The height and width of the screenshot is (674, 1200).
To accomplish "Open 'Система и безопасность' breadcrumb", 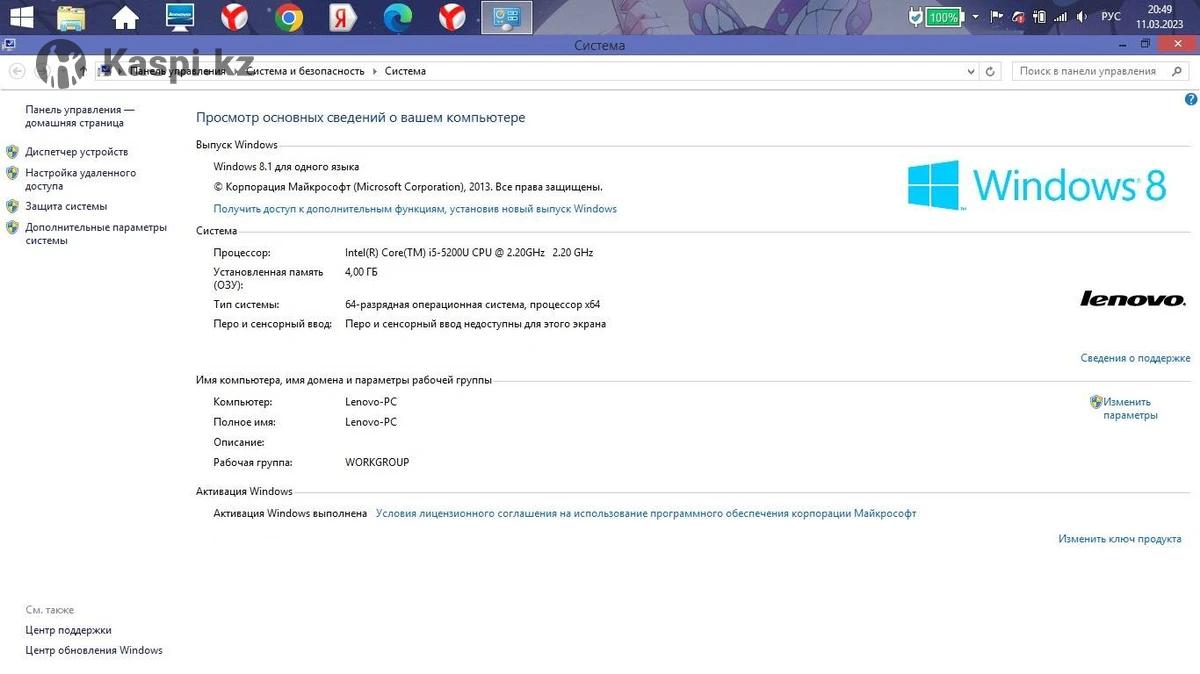I will [x=303, y=71].
